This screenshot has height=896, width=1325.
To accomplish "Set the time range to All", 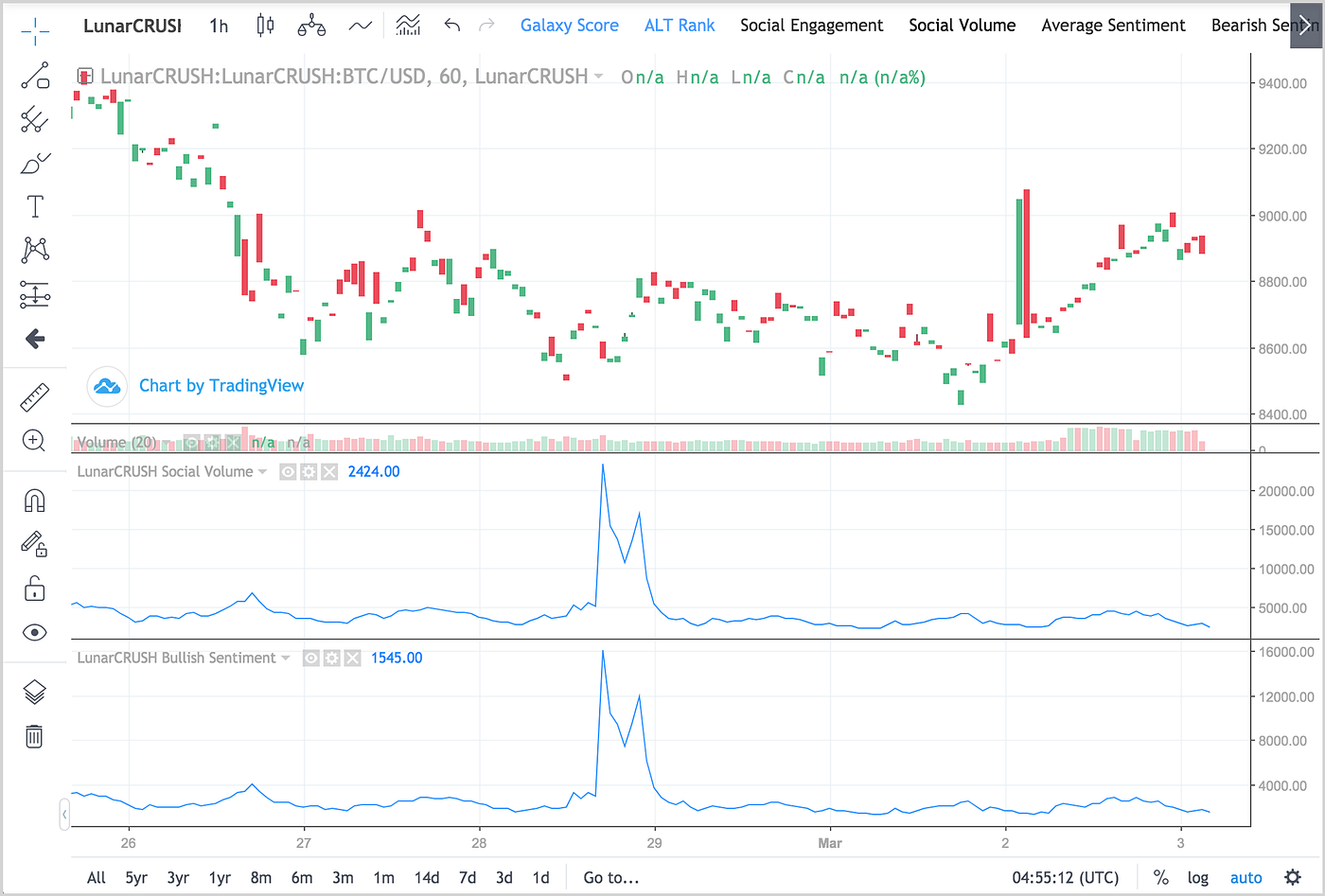I will tap(97, 878).
